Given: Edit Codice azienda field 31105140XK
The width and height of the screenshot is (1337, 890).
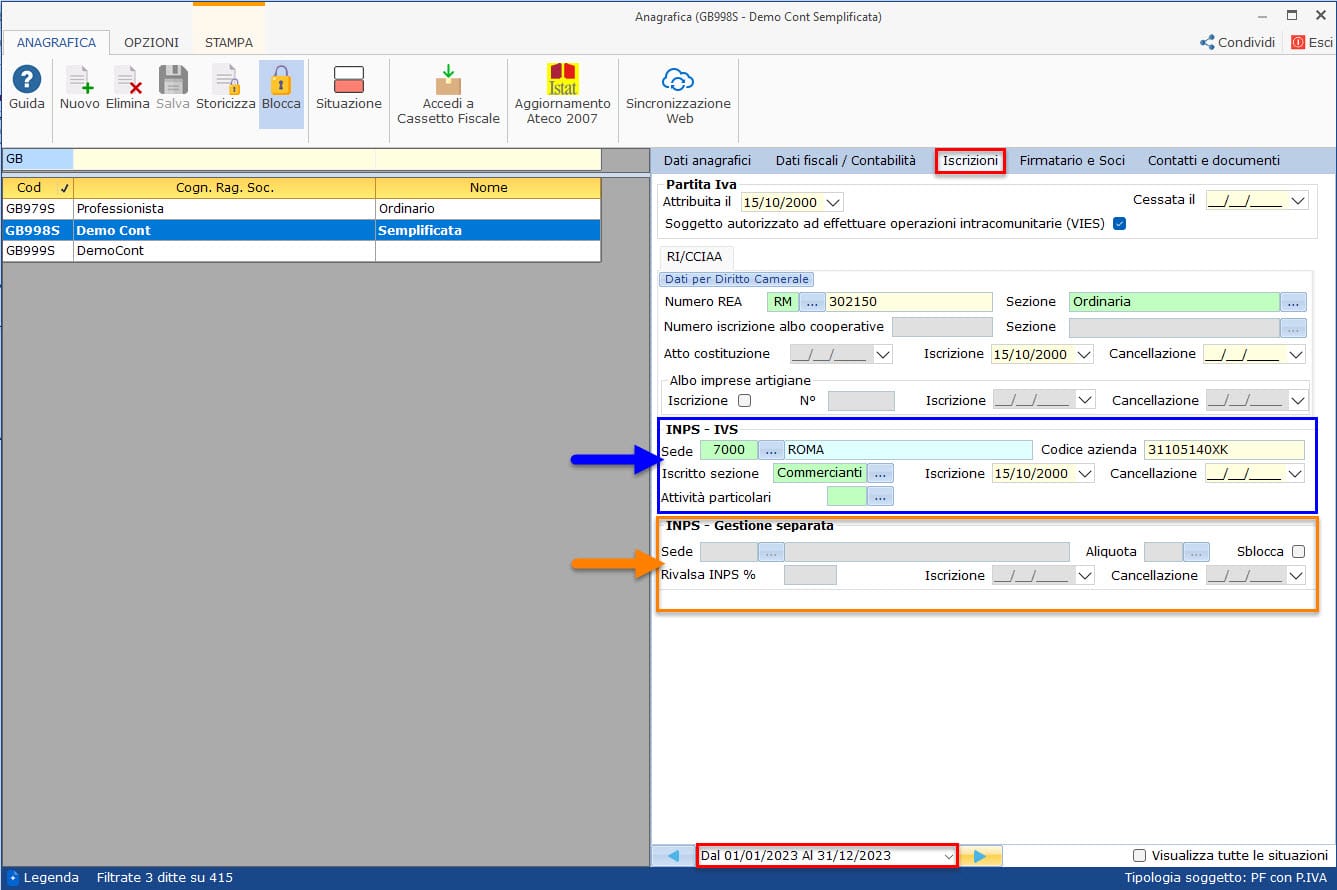Looking at the screenshot, I should click(1224, 450).
